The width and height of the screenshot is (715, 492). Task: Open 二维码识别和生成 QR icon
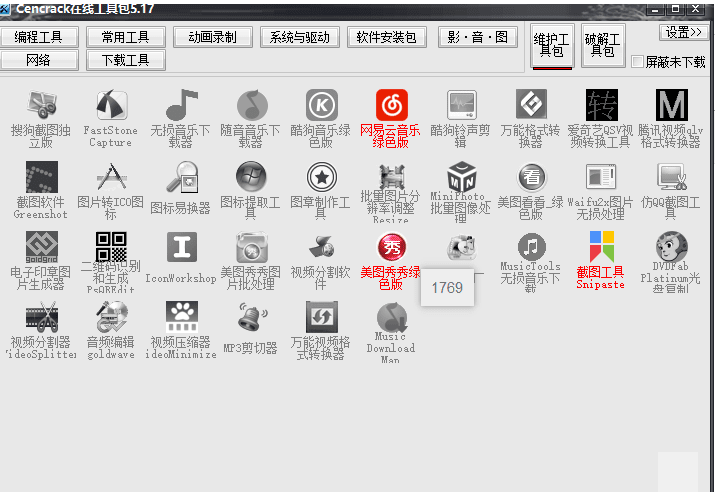pos(111,247)
